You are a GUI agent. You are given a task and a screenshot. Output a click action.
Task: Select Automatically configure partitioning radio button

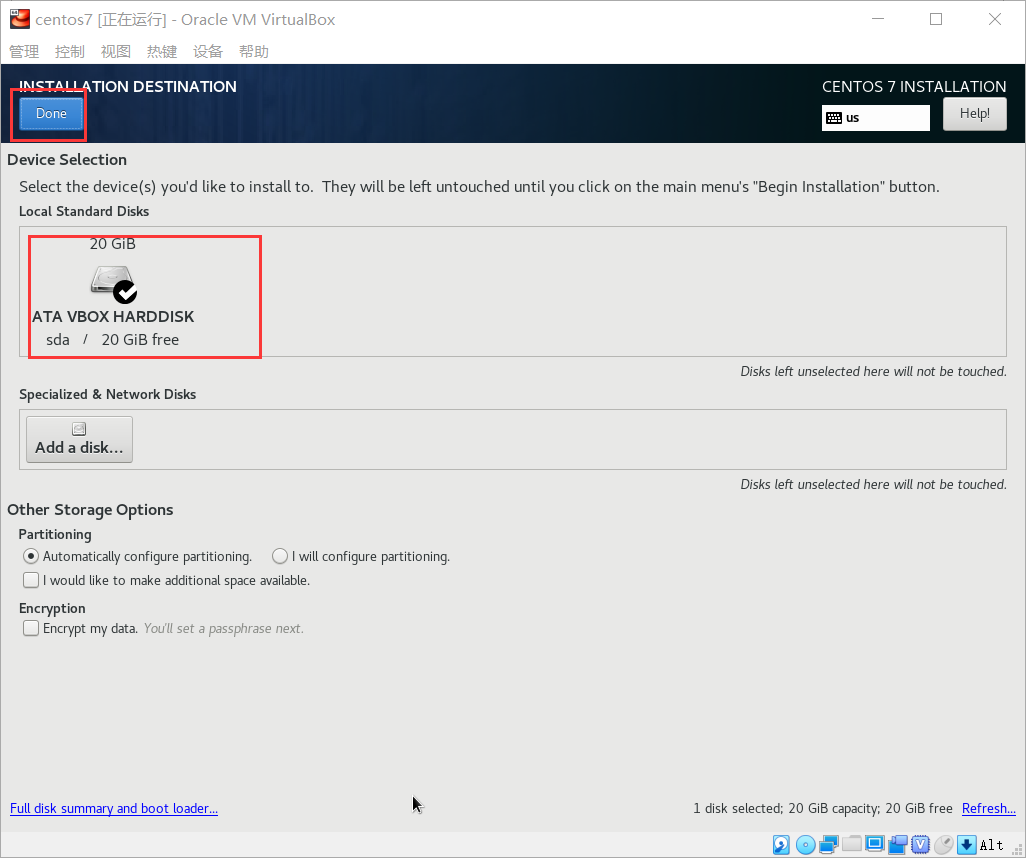[x=31, y=556]
